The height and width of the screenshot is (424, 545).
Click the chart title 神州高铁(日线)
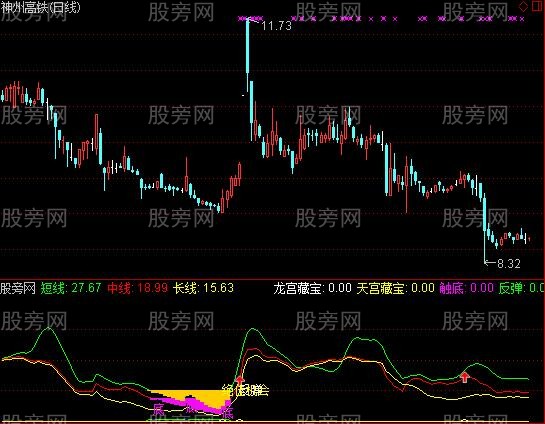pos(40,7)
